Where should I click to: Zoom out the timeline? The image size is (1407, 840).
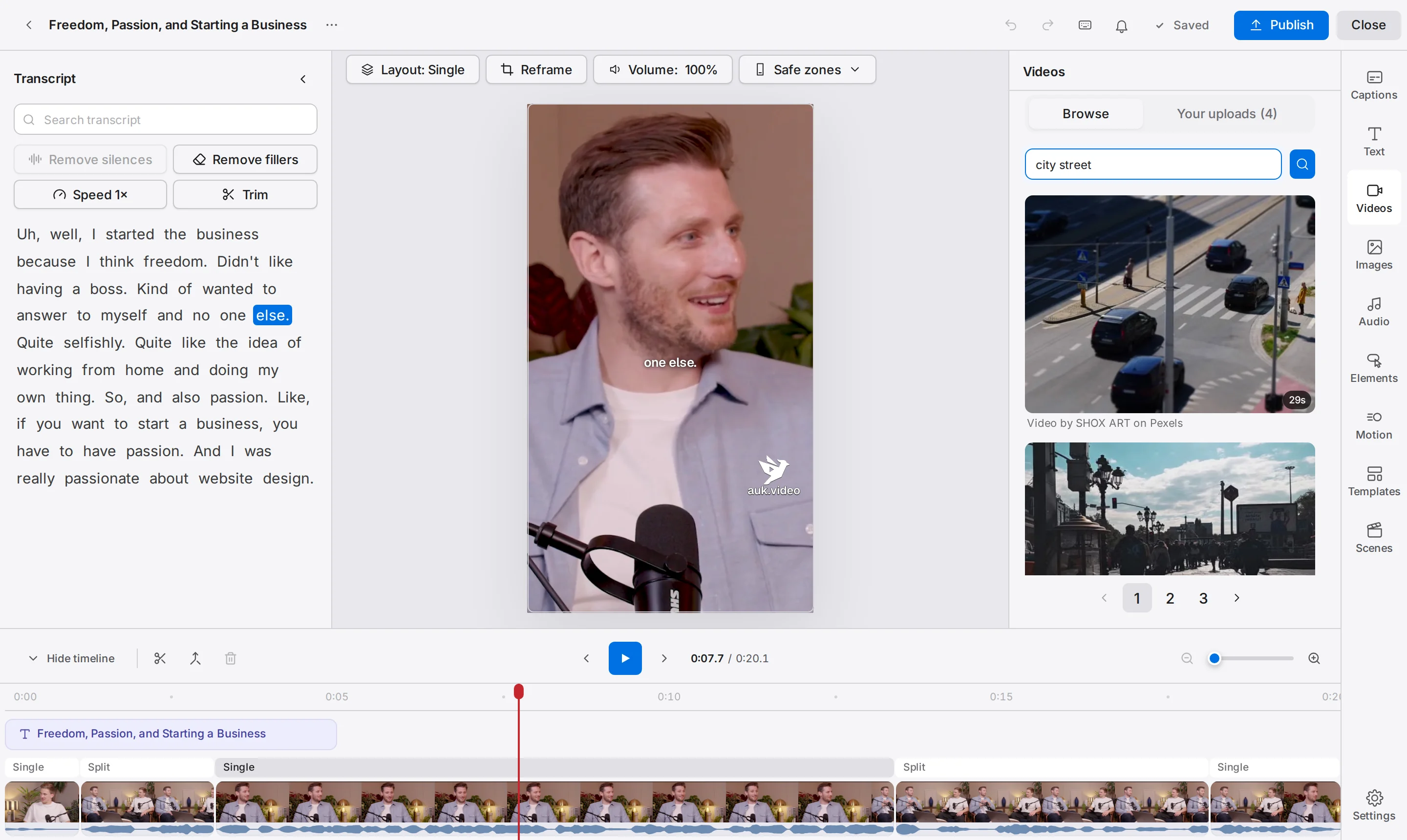pos(1187,658)
